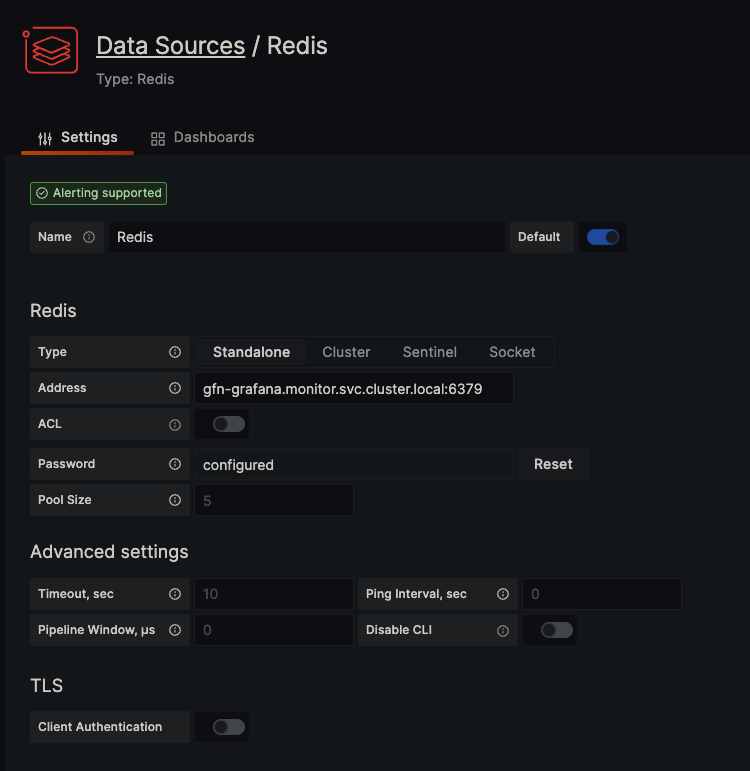Click the 'Pool Size' label text
750x771 pixels.
coord(65,500)
